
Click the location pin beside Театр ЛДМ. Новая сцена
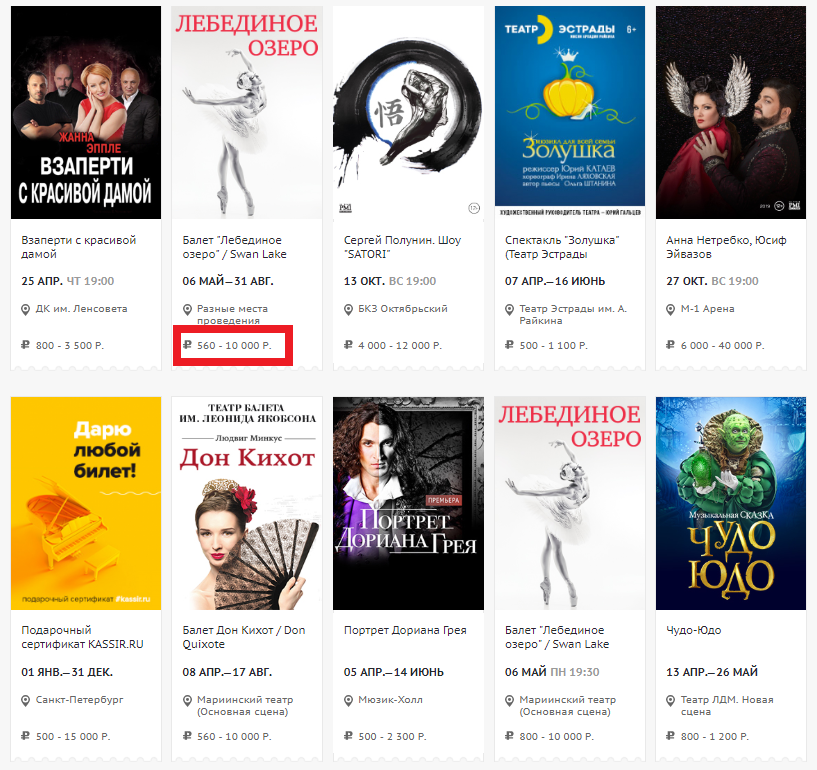point(671,701)
